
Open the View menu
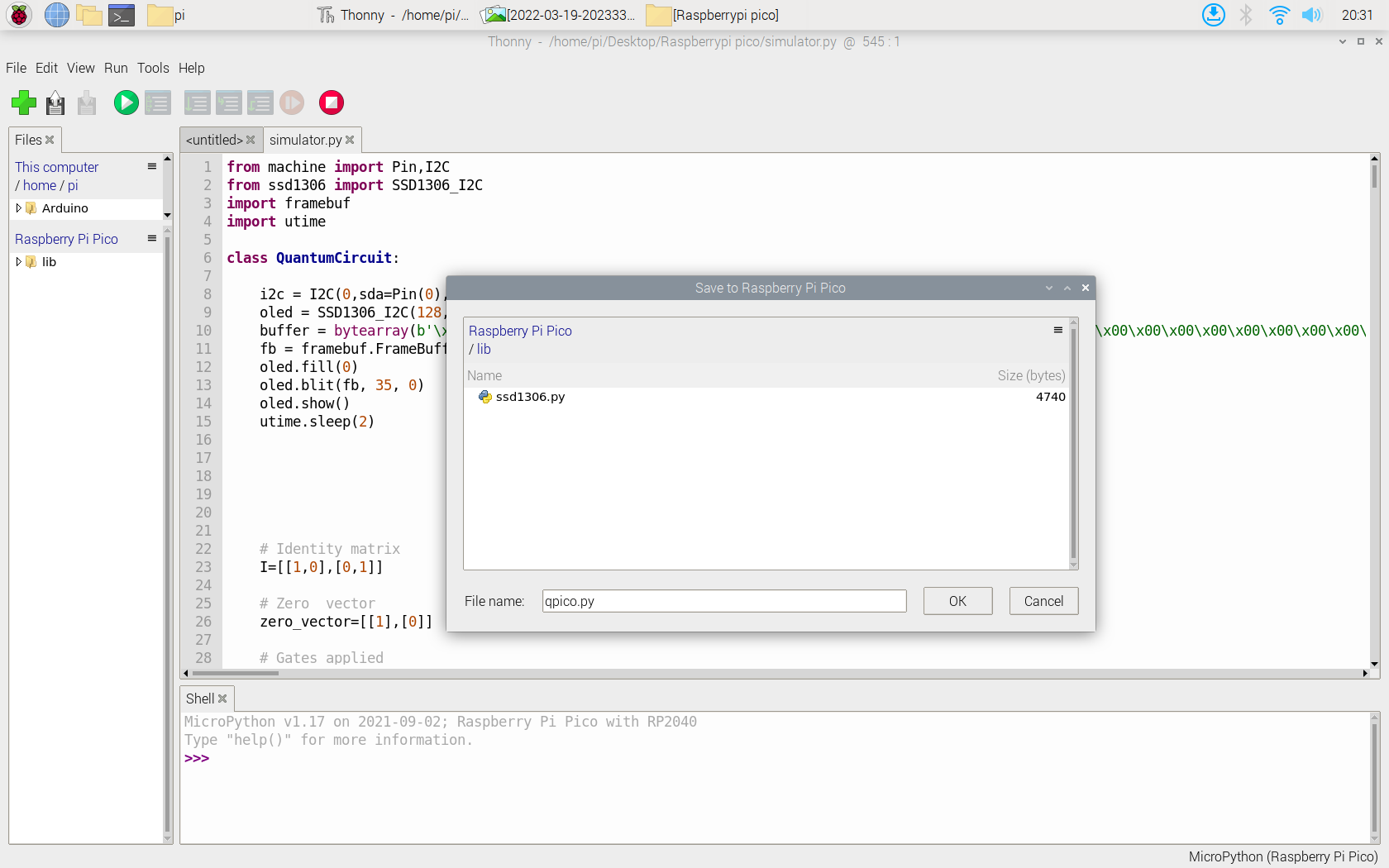[x=81, y=68]
